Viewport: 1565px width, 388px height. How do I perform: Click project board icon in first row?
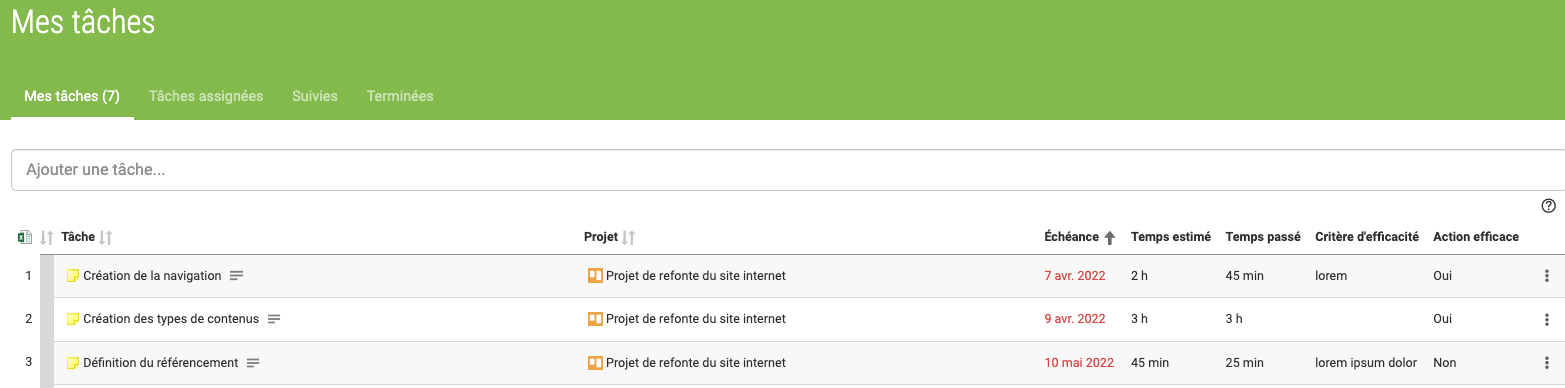tap(595, 276)
